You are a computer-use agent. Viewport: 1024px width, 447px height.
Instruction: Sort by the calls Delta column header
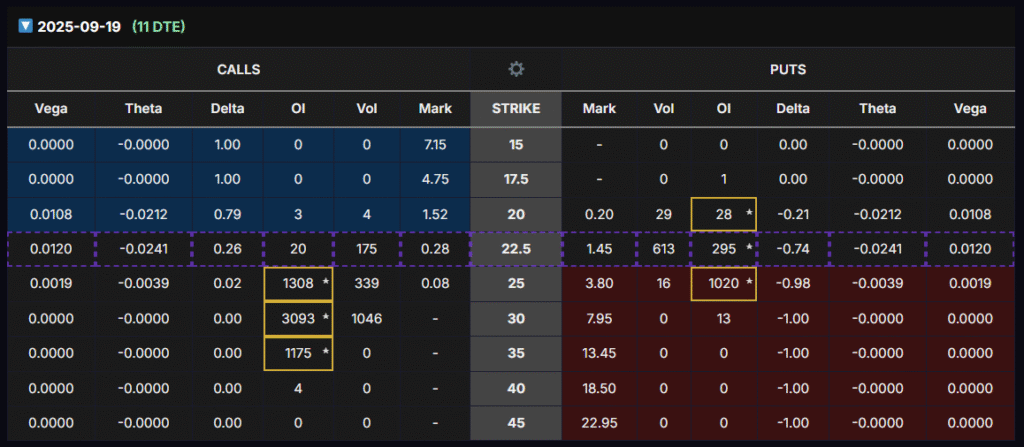(227, 108)
